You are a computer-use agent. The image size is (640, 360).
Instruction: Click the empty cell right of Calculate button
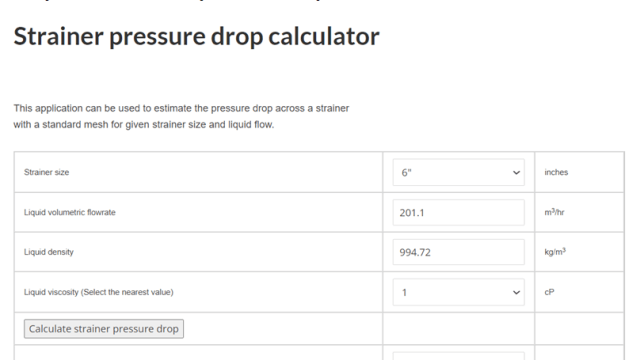coord(458,329)
